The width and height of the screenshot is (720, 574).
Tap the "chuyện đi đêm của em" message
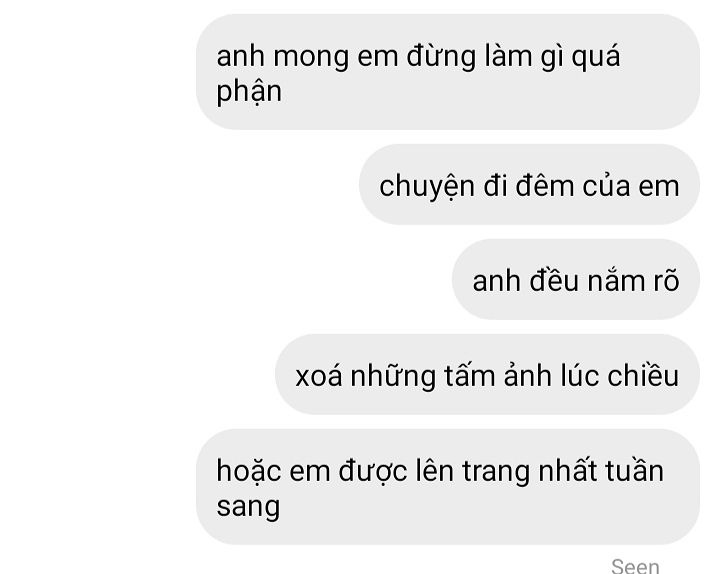[x=529, y=185]
